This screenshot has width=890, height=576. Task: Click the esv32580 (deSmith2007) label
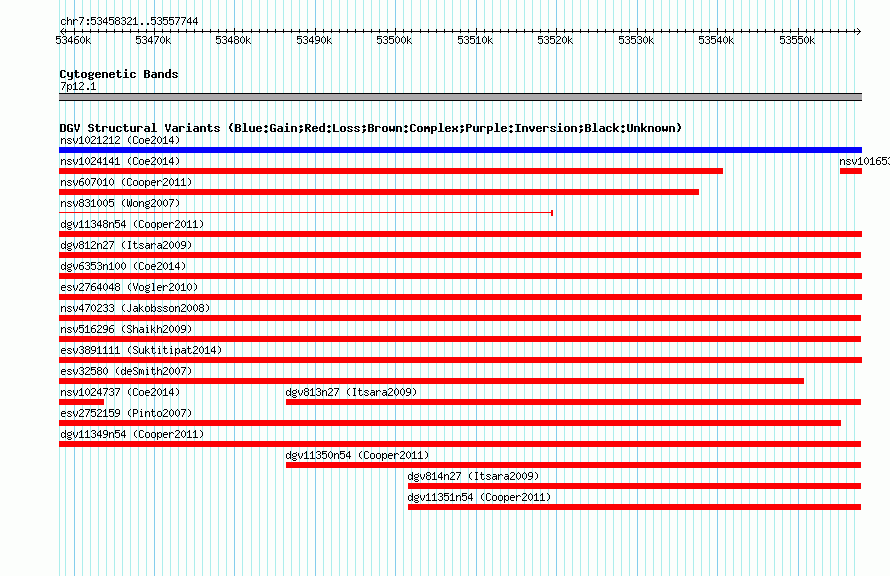point(126,371)
